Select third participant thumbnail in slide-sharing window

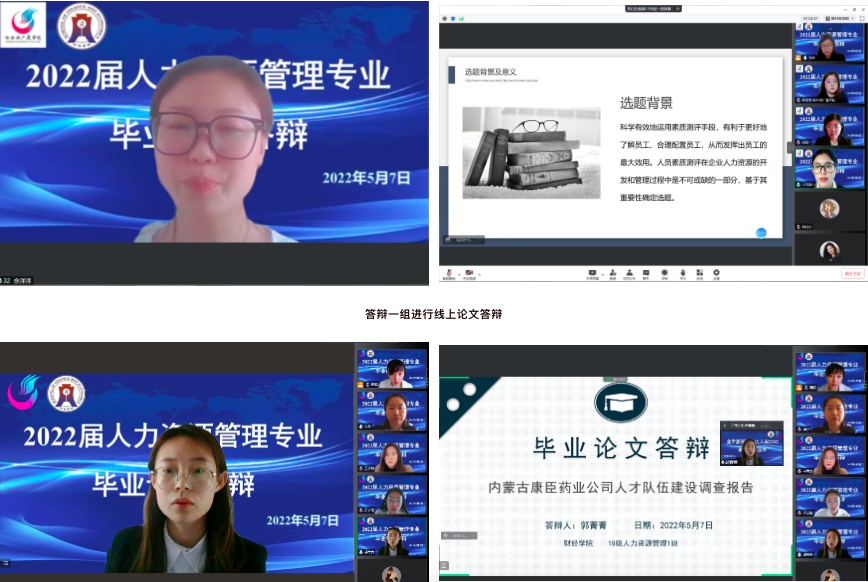point(829,126)
